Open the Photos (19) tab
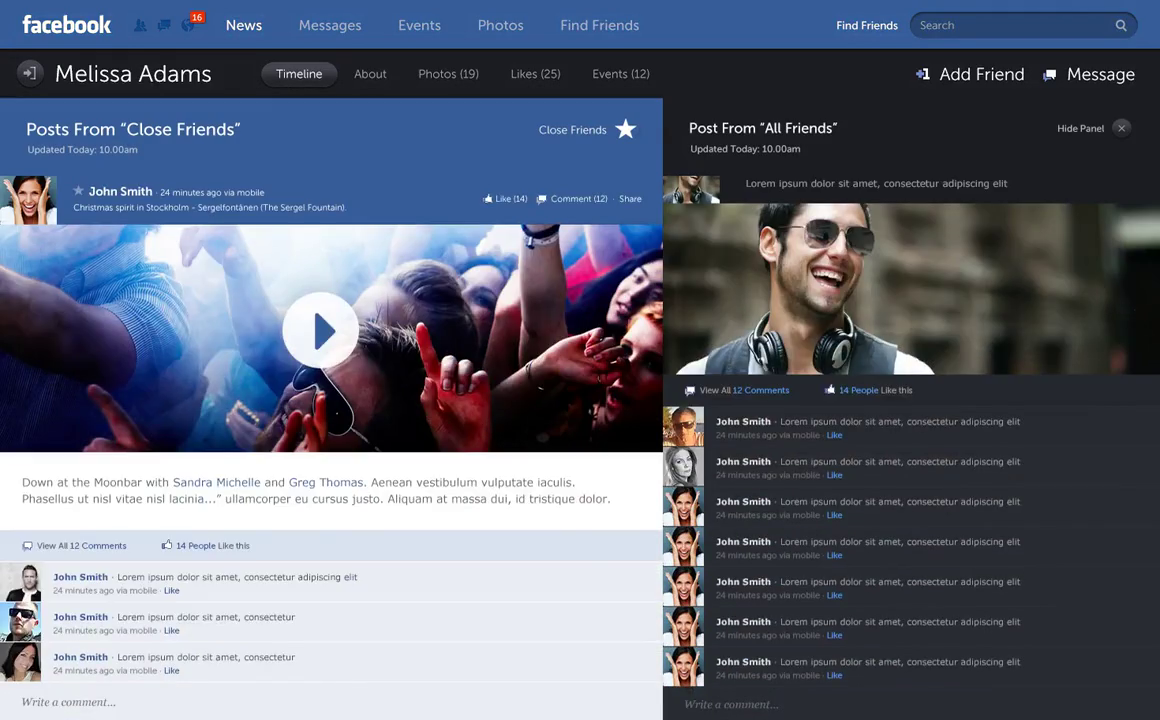The width and height of the screenshot is (1160, 720). tap(448, 74)
